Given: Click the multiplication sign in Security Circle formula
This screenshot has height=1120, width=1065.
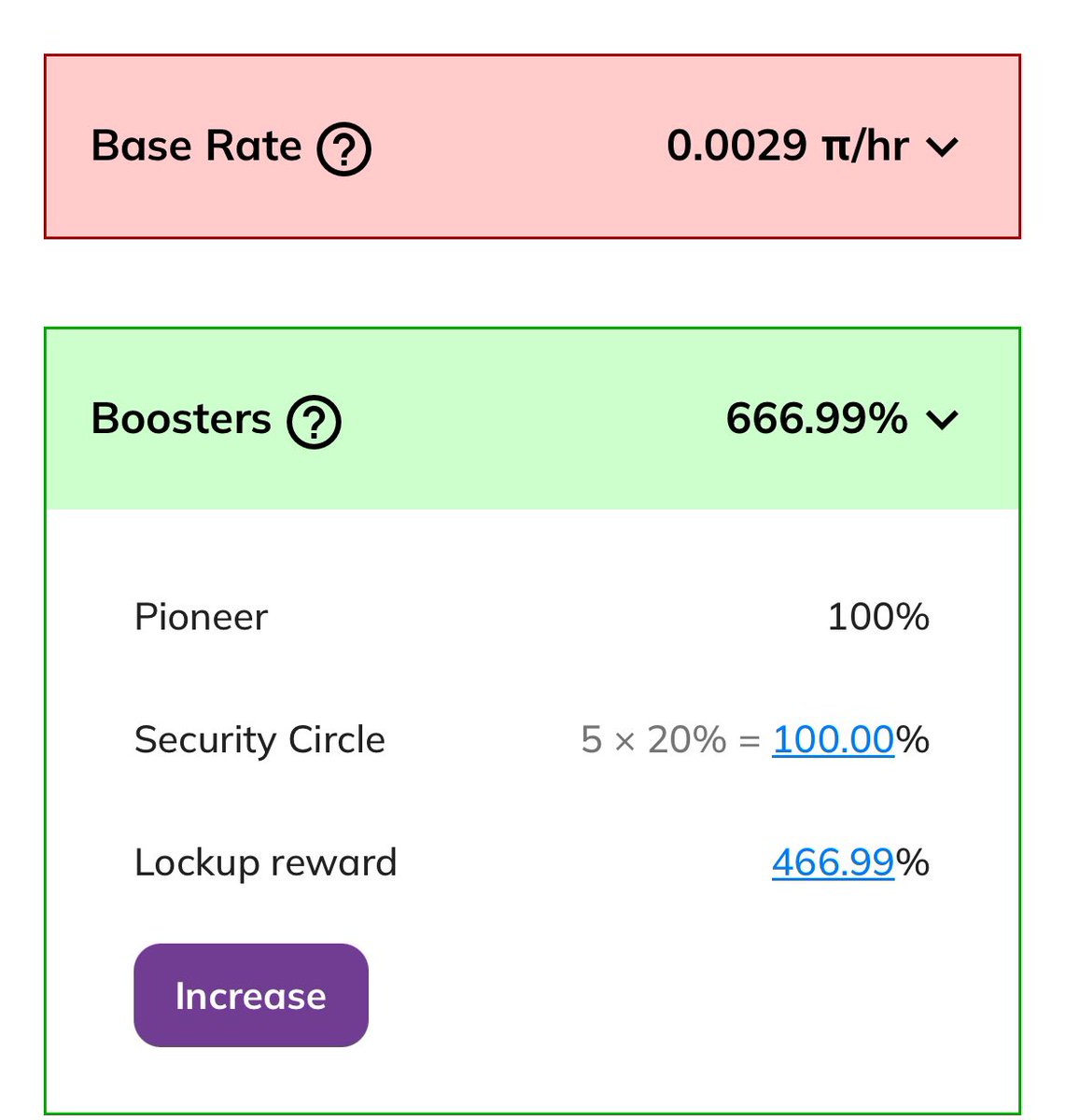Looking at the screenshot, I should tap(625, 742).
